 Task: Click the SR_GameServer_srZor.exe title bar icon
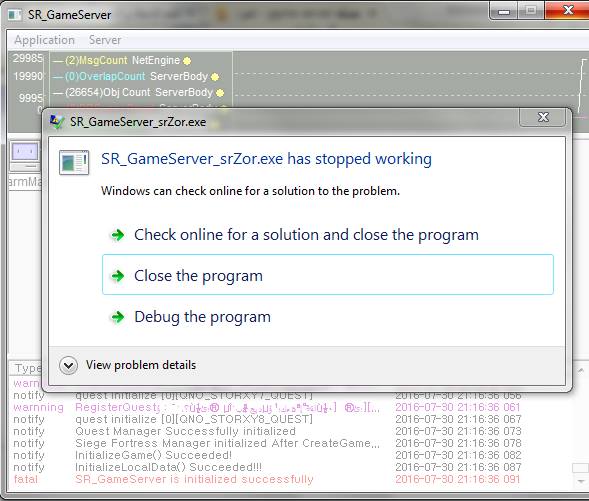point(57,121)
